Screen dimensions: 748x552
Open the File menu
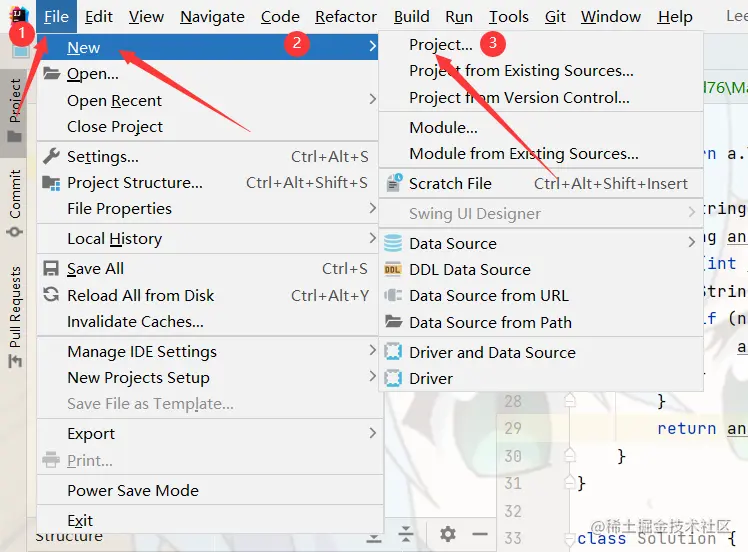[x=56, y=17]
